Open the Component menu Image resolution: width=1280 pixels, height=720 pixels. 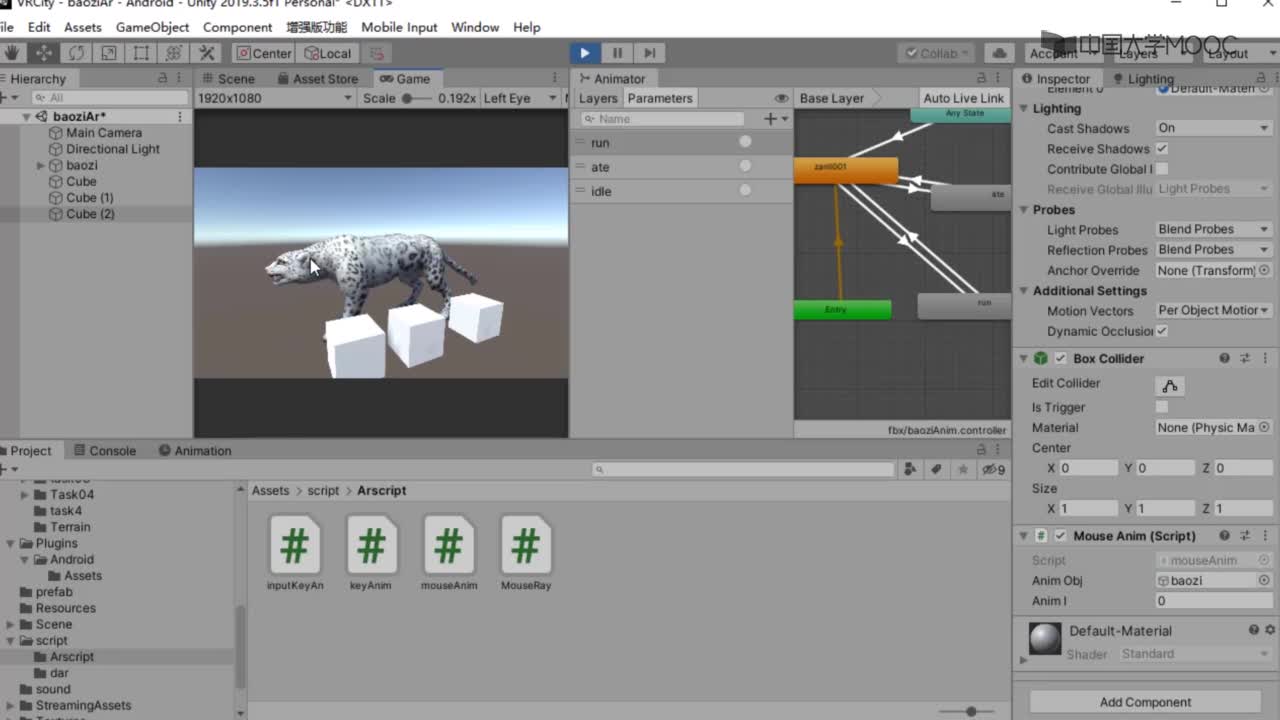point(237,27)
